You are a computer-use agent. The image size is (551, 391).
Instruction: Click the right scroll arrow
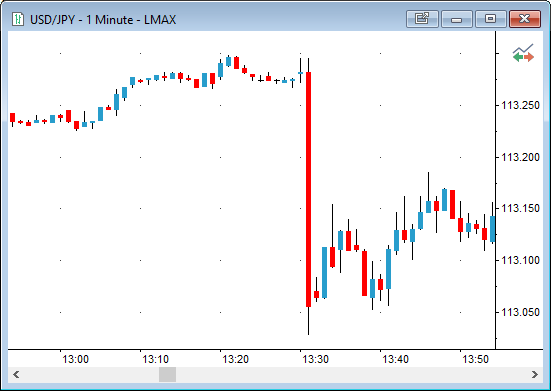tap(535, 374)
